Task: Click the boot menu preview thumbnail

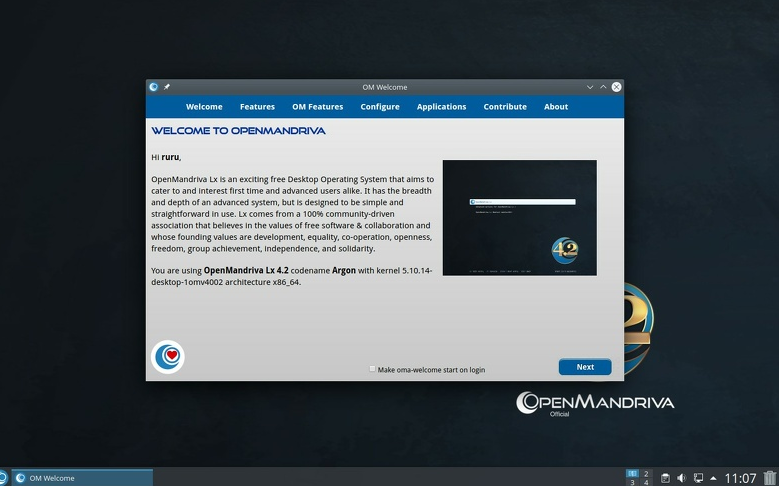Action: 520,218
